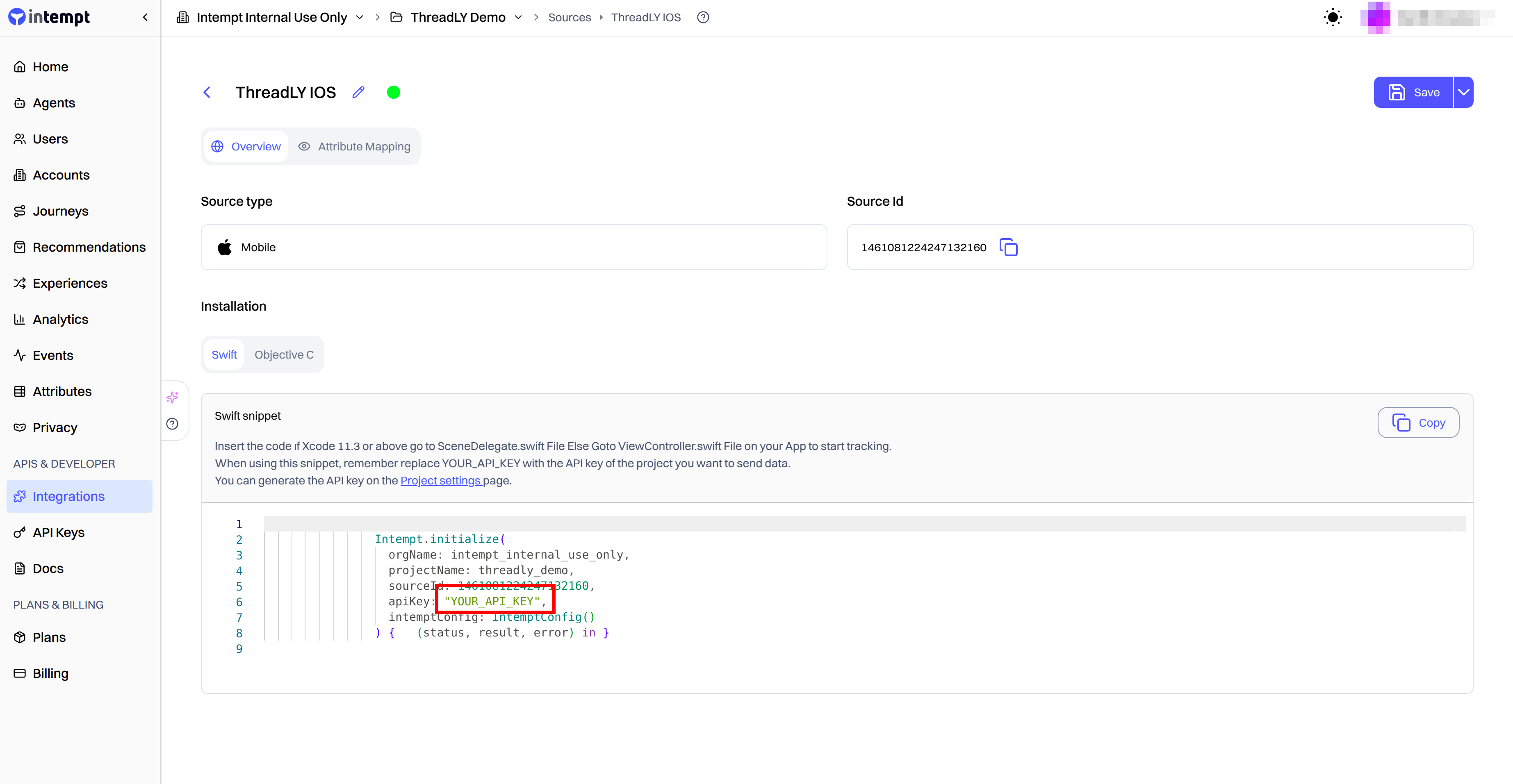This screenshot has height=784, width=1513.
Task: Click the Integrations puzzle icon
Action: pyautogui.click(x=20, y=496)
